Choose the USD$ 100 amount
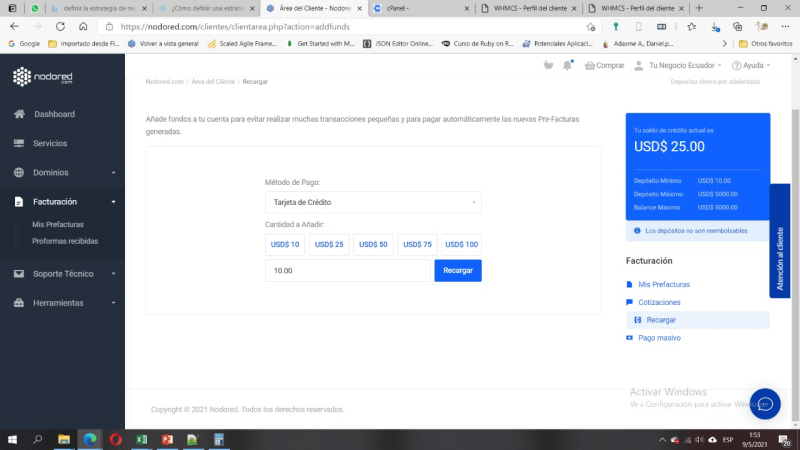This screenshot has width=800, height=450. [461, 244]
